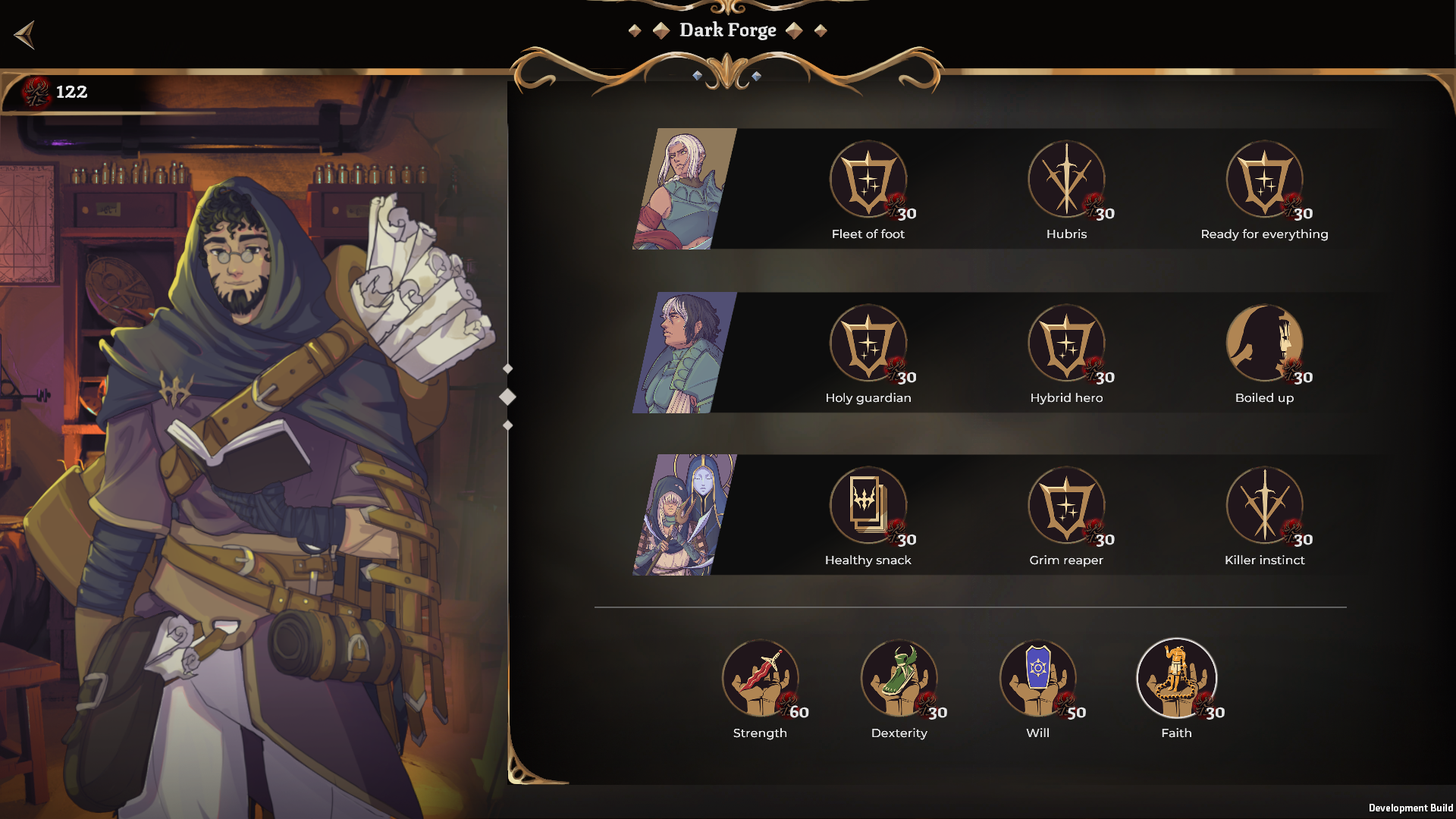Screen dimensions: 1456x819
Task: Choose the Hubris crossed swords icon
Action: (x=1066, y=180)
